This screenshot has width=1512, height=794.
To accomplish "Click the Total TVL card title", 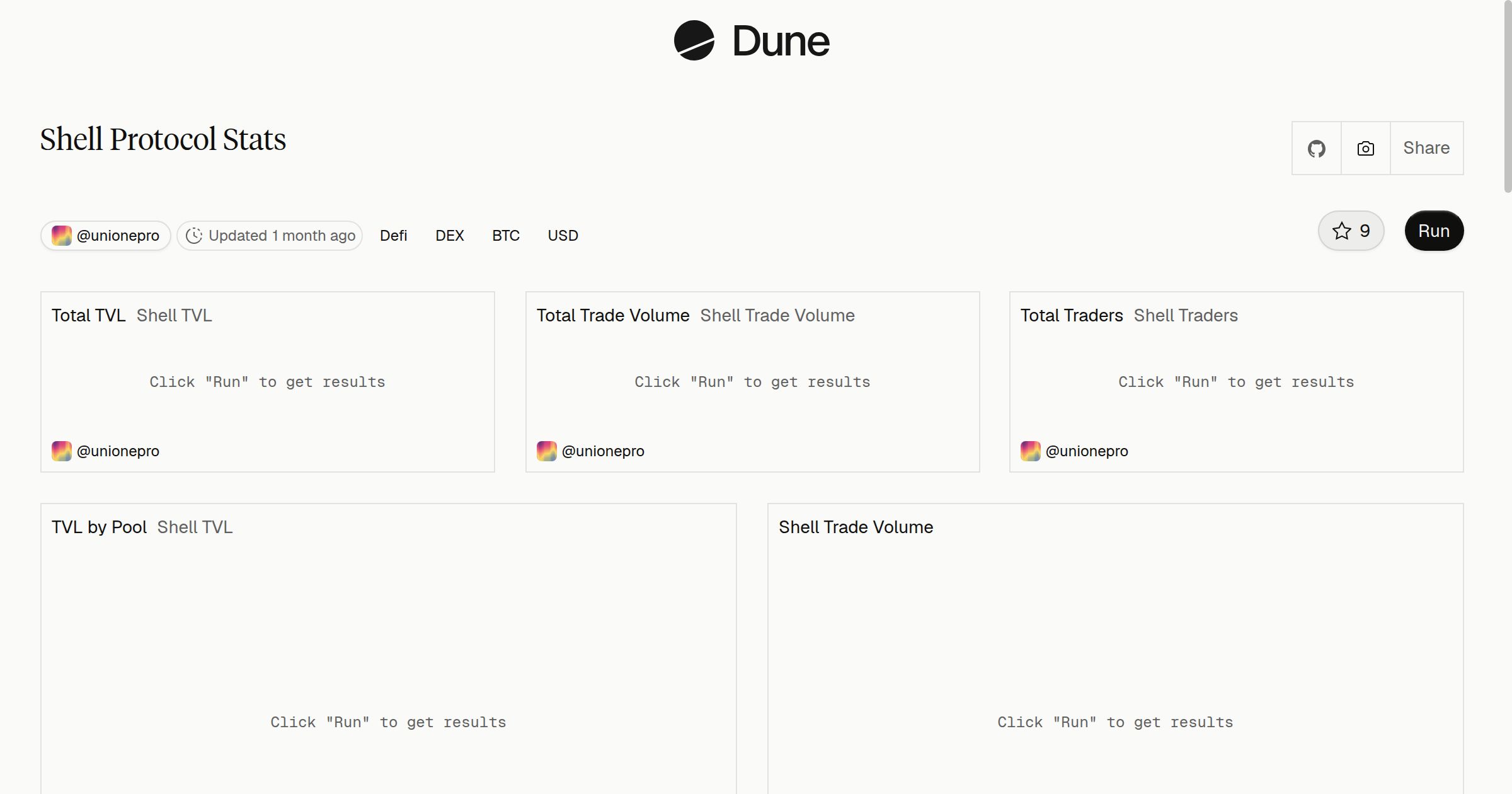I will (89, 316).
